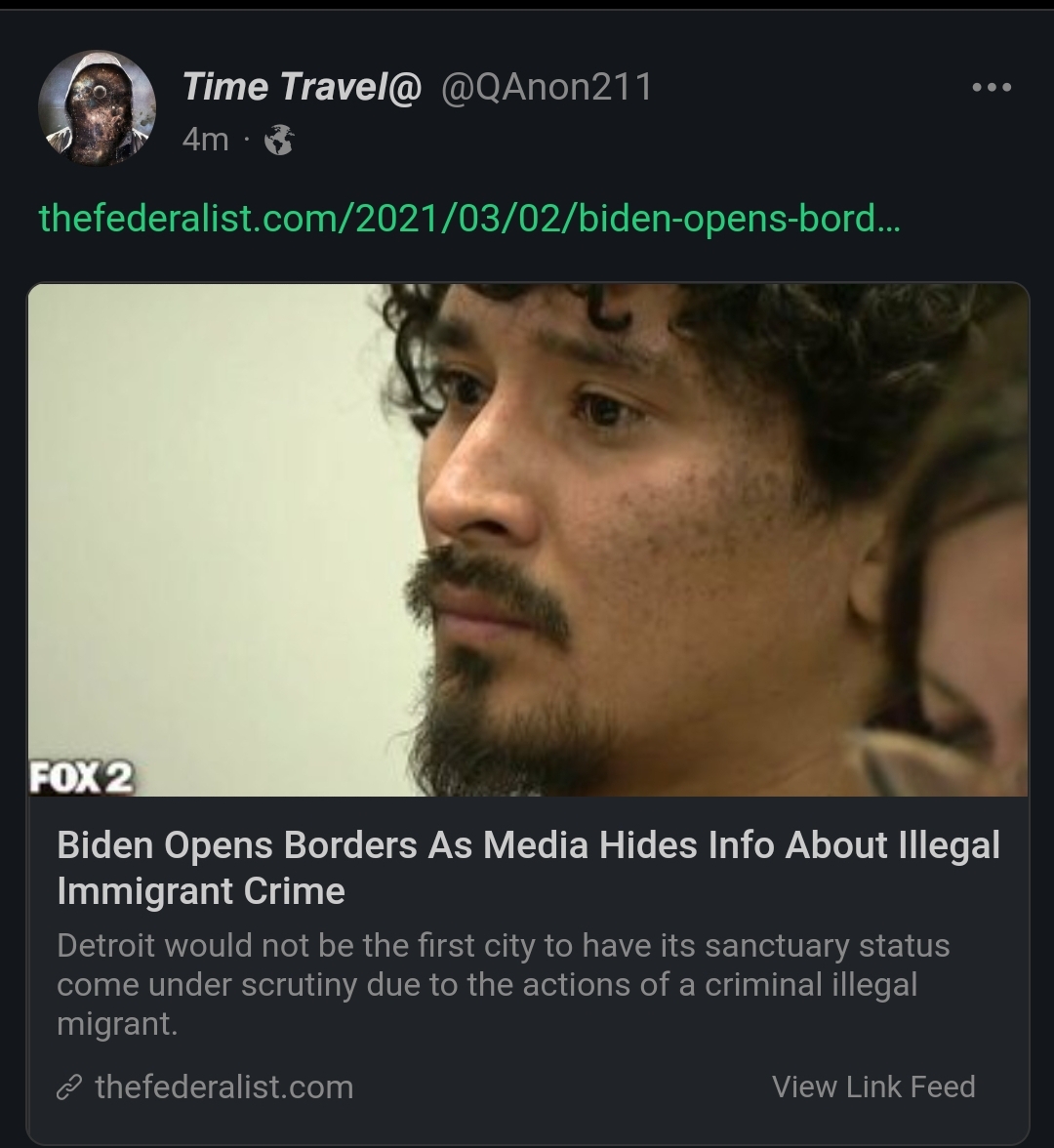Click the Detroit sanctuary status description text
This screenshot has width=1054, height=1148.
(x=503, y=984)
